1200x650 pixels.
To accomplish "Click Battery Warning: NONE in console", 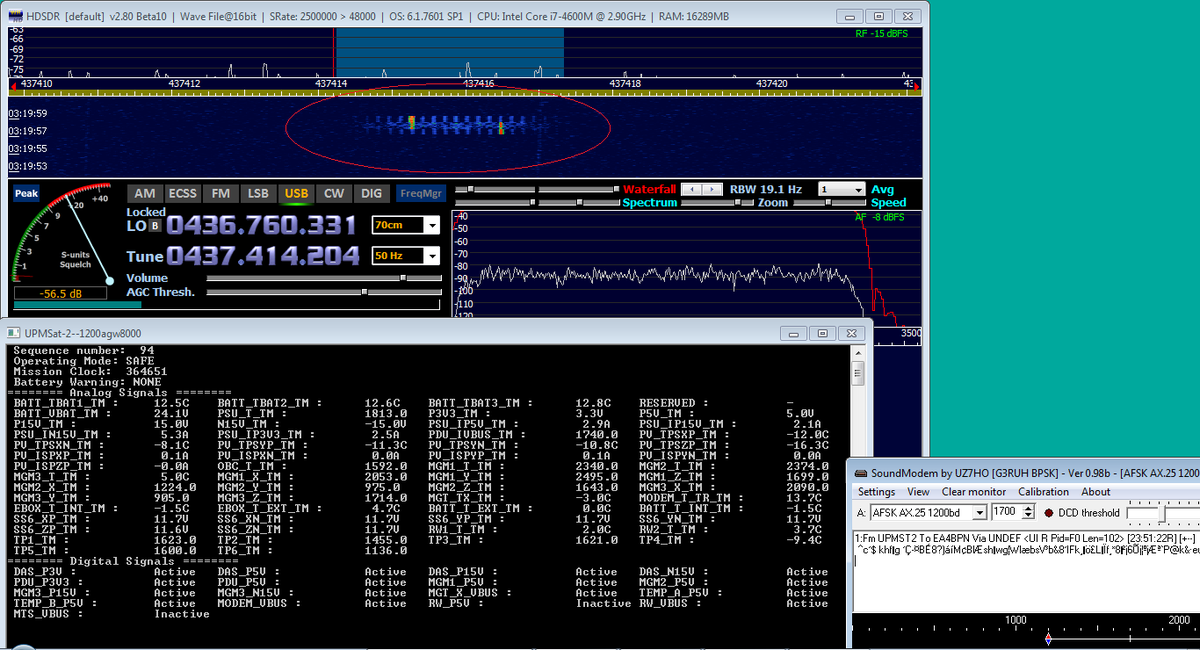I will coord(87,381).
